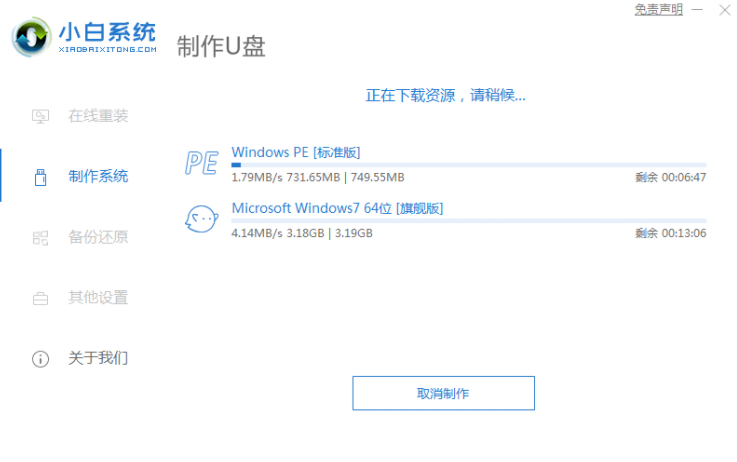Open the 免责声明 link

(x=659, y=9)
